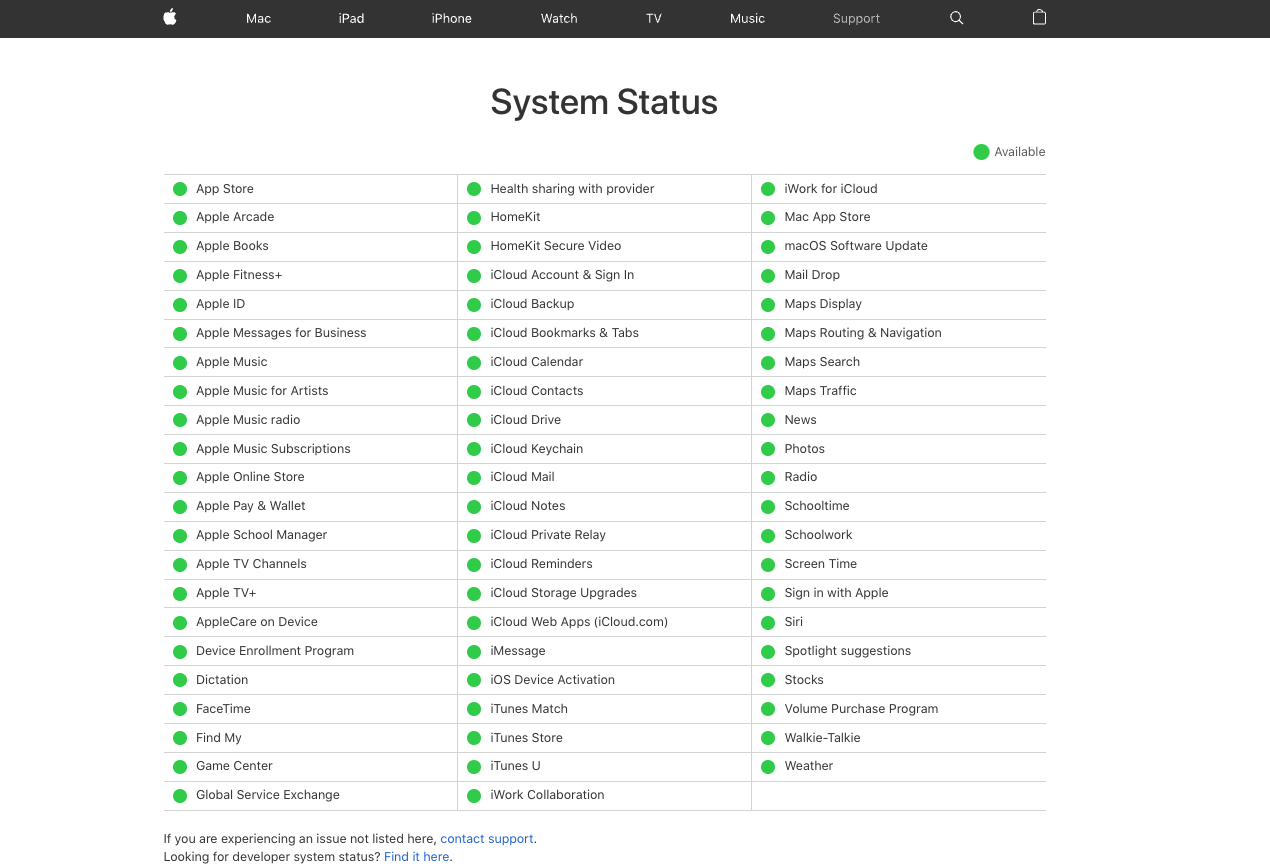Select the Schoolwork entry
This screenshot has width=1270, height=864.
tap(818, 535)
